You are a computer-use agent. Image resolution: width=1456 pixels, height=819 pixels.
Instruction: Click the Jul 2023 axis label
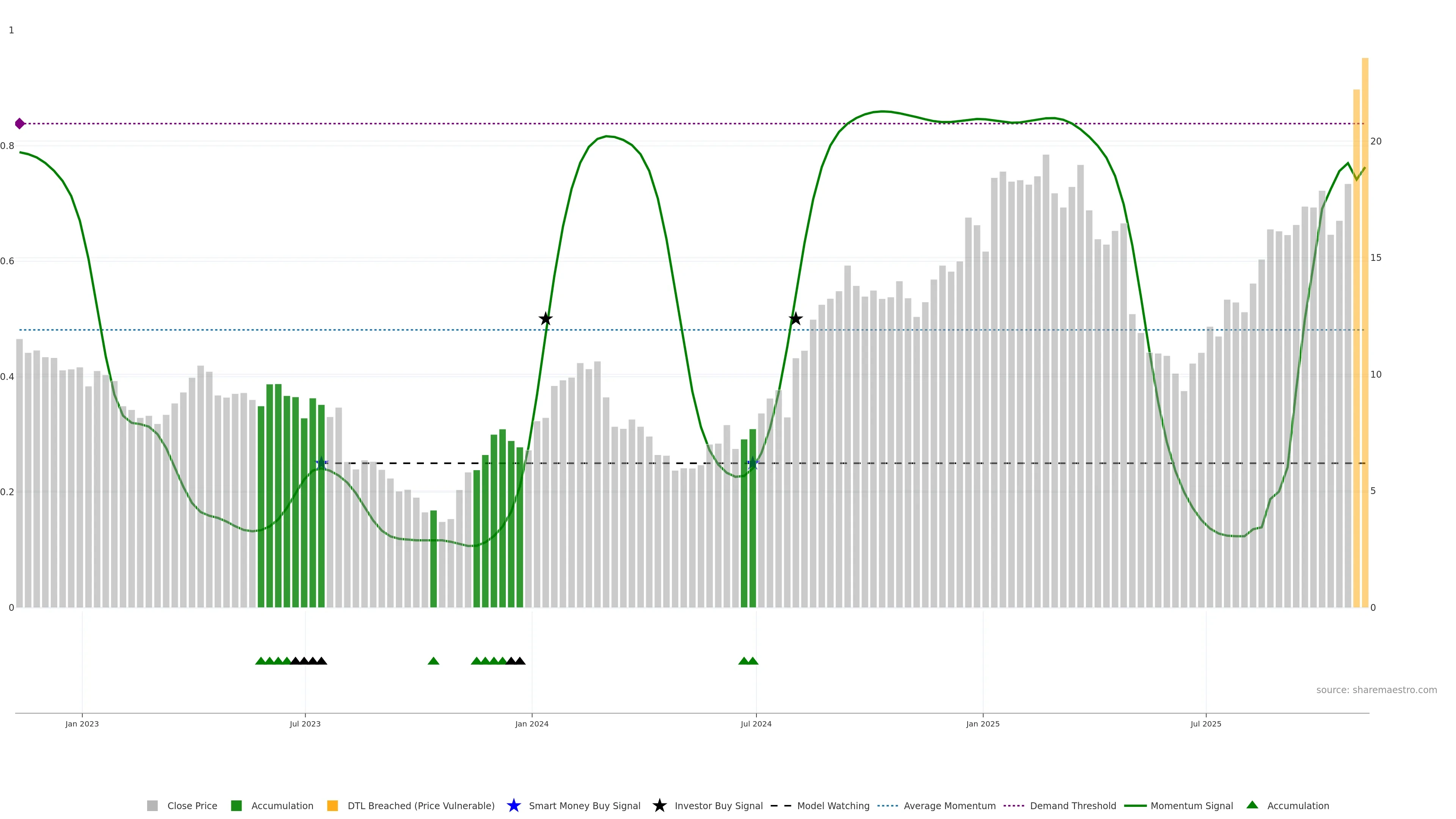pyautogui.click(x=304, y=723)
